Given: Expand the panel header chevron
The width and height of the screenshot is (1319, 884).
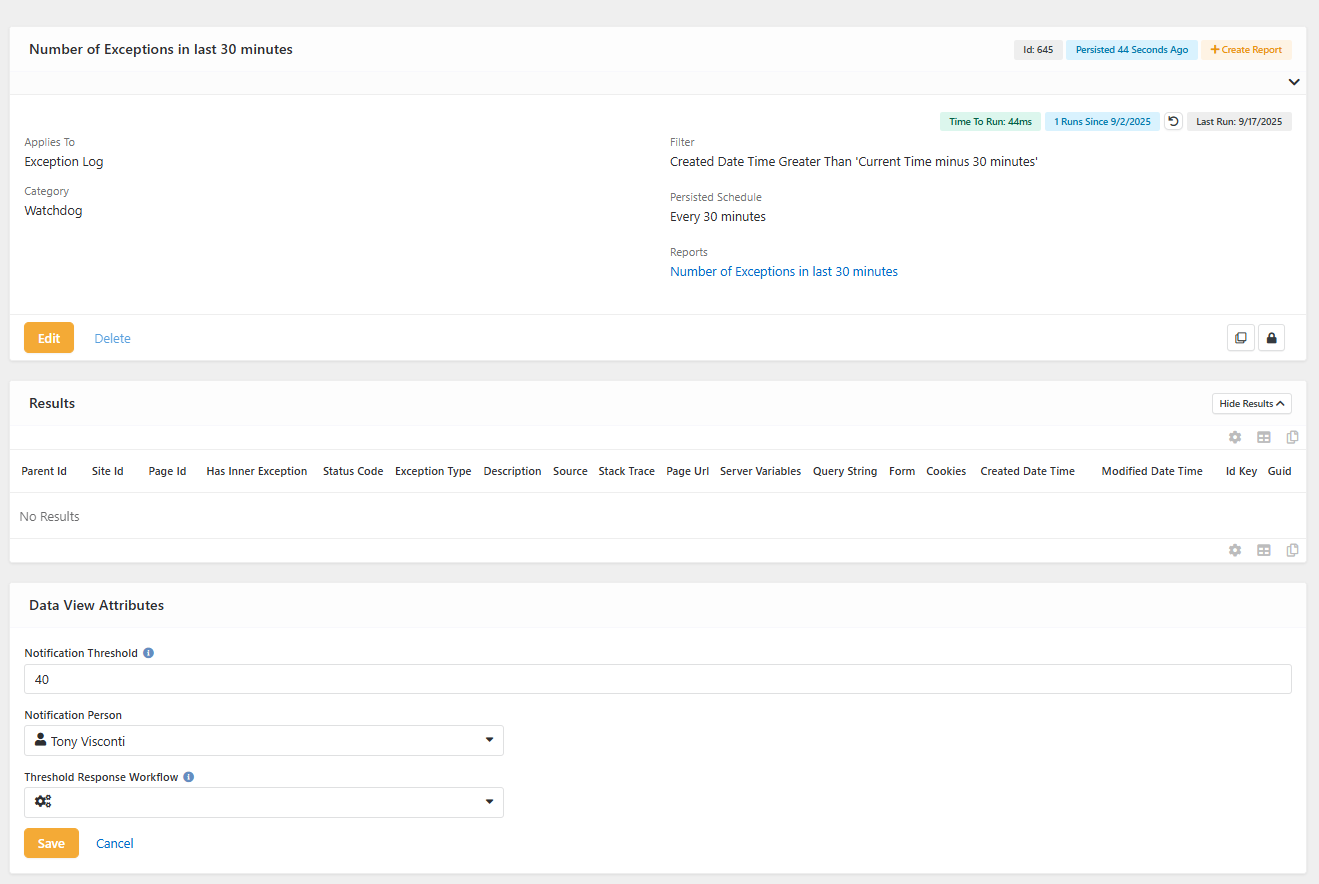Looking at the screenshot, I should click(x=1293, y=82).
